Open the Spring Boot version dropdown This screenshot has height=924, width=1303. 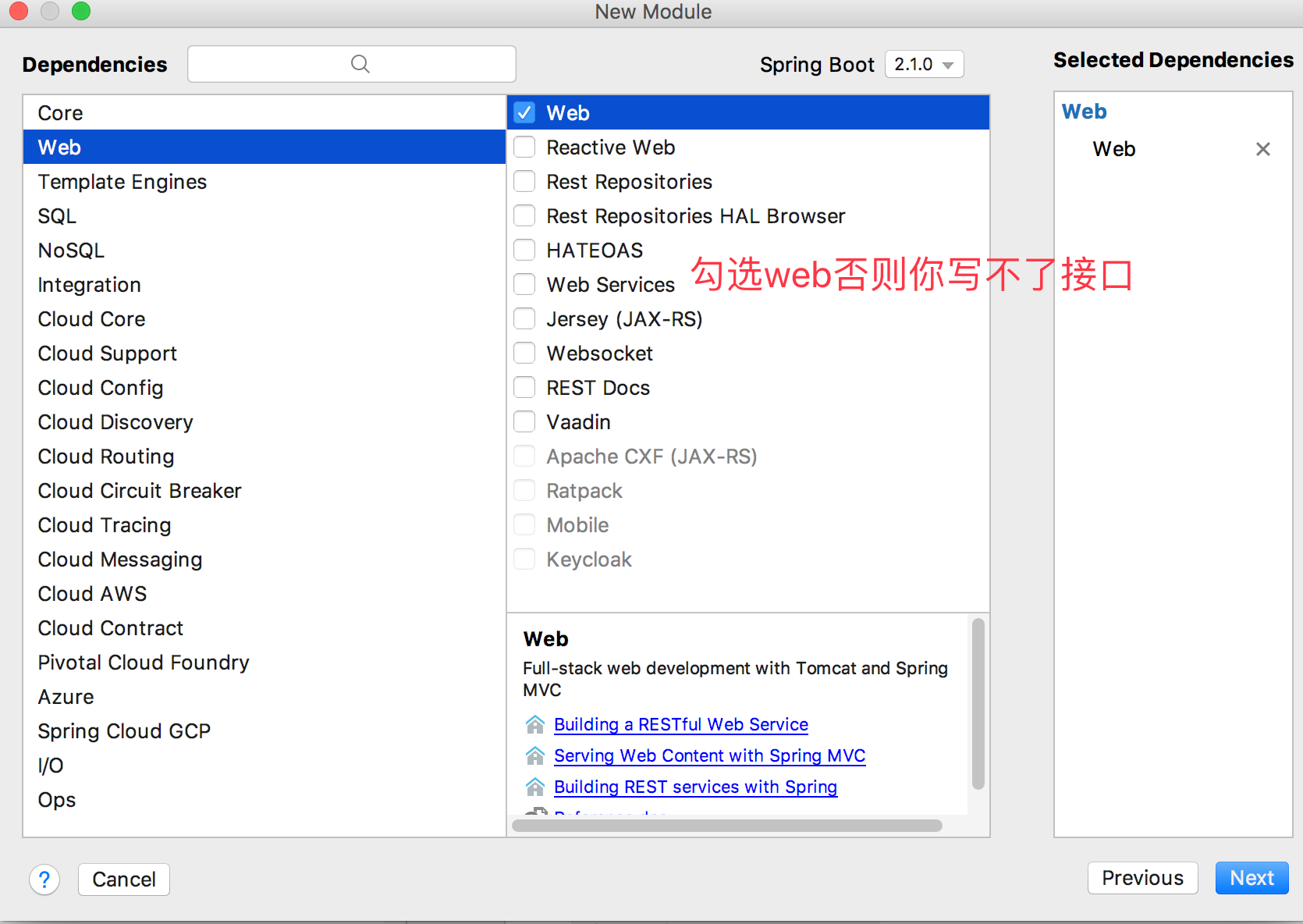(925, 64)
